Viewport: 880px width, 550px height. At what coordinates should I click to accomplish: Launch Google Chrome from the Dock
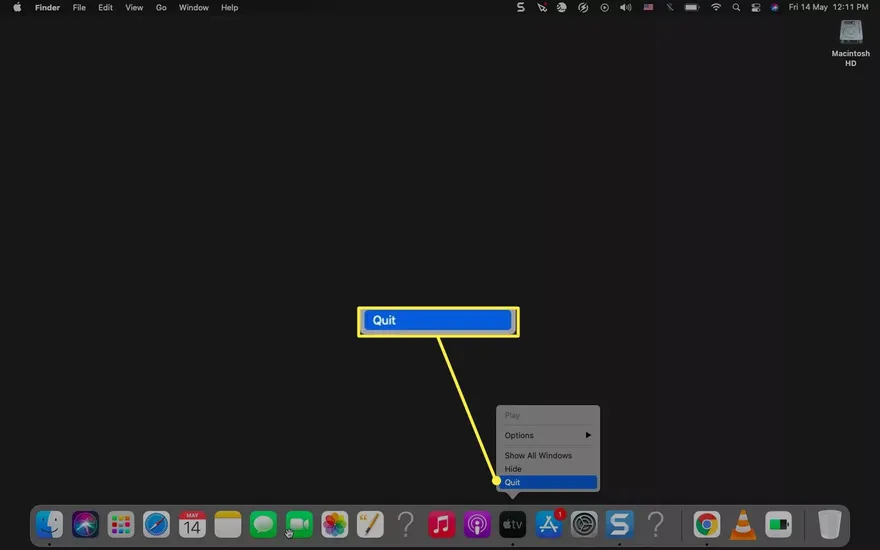pyautogui.click(x=707, y=524)
